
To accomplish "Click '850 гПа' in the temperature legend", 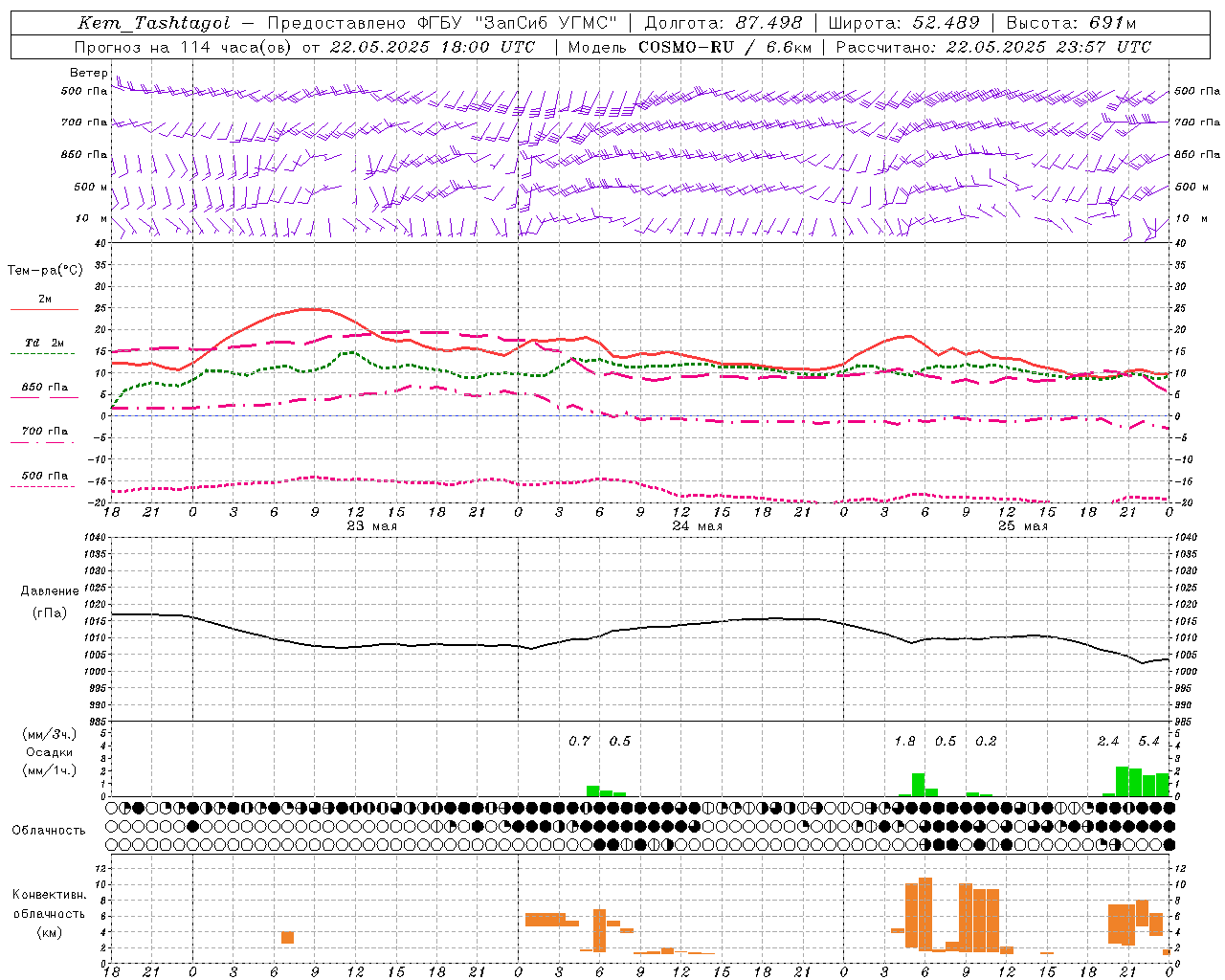I will coord(45,388).
